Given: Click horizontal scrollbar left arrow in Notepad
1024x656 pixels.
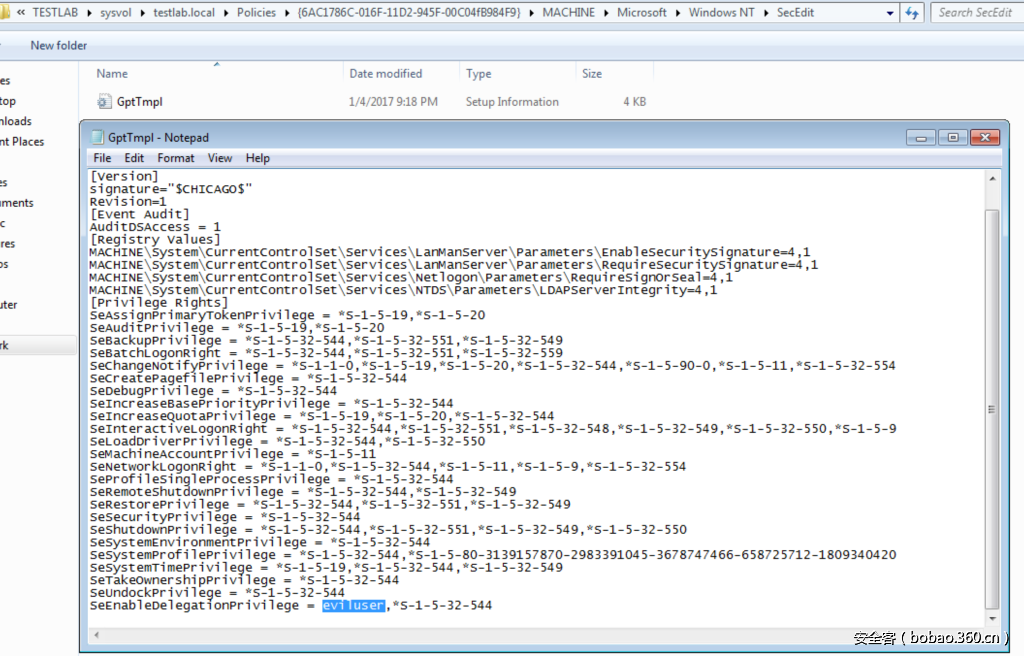Looking at the screenshot, I should (x=97, y=634).
